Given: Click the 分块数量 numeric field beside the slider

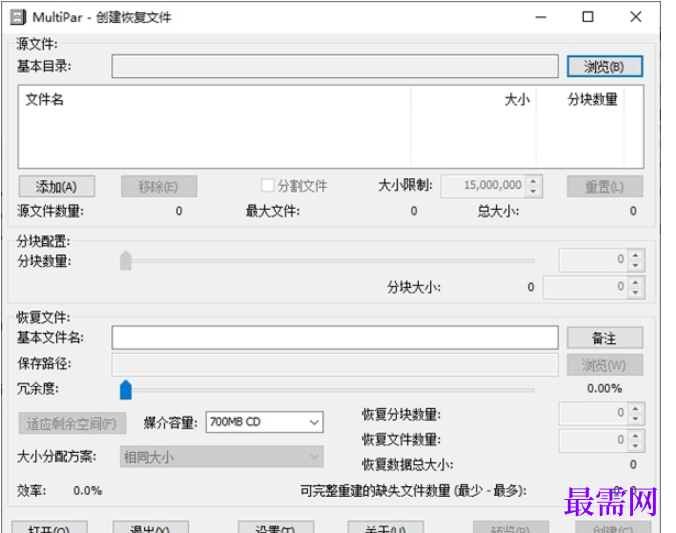Looking at the screenshot, I should [x=593, y=260].
